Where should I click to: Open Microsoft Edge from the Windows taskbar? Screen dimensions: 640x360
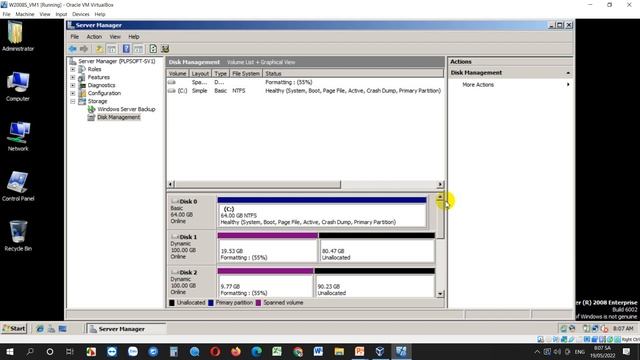tap(257, 351)
